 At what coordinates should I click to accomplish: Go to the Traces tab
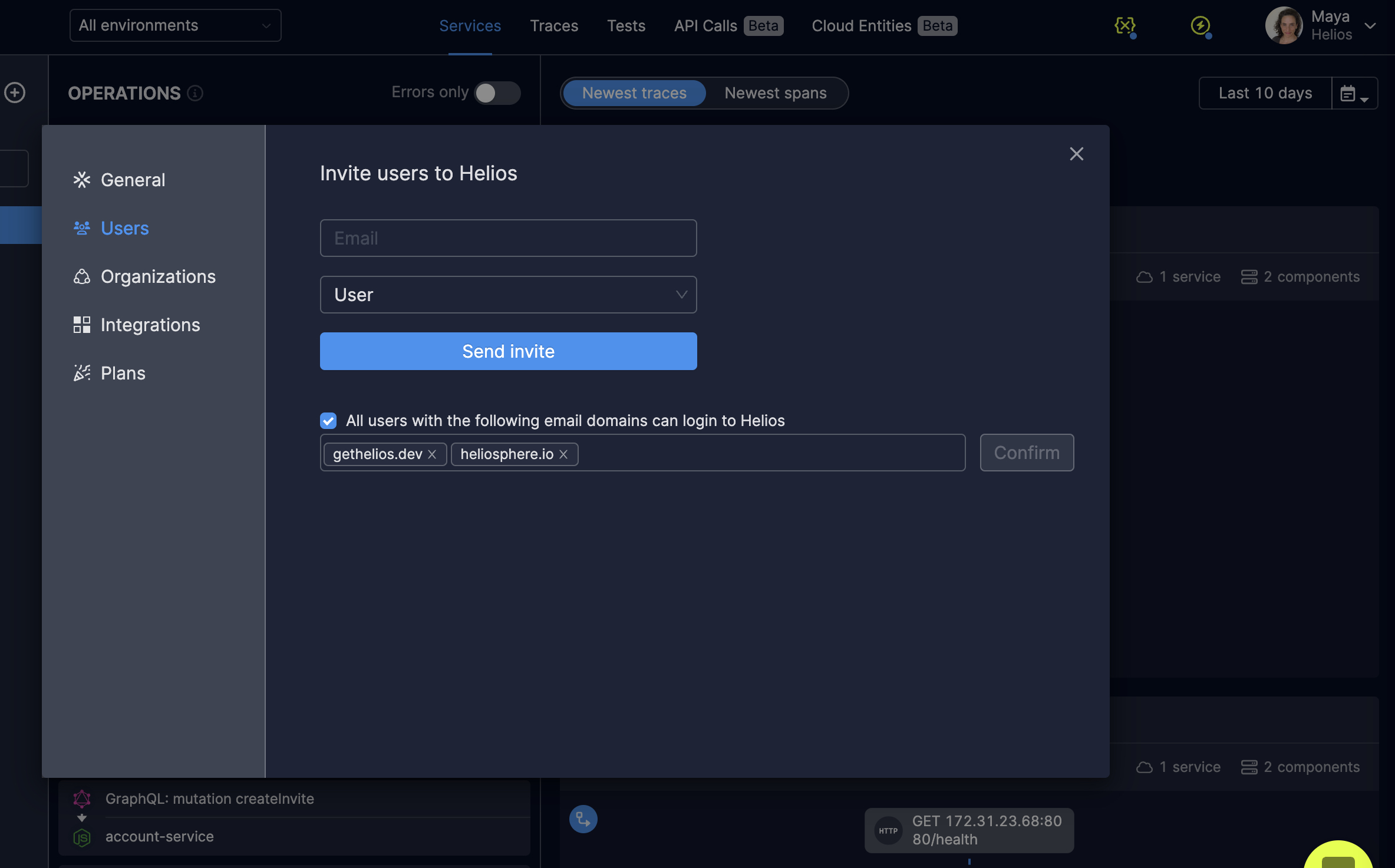tap(554, 25)
